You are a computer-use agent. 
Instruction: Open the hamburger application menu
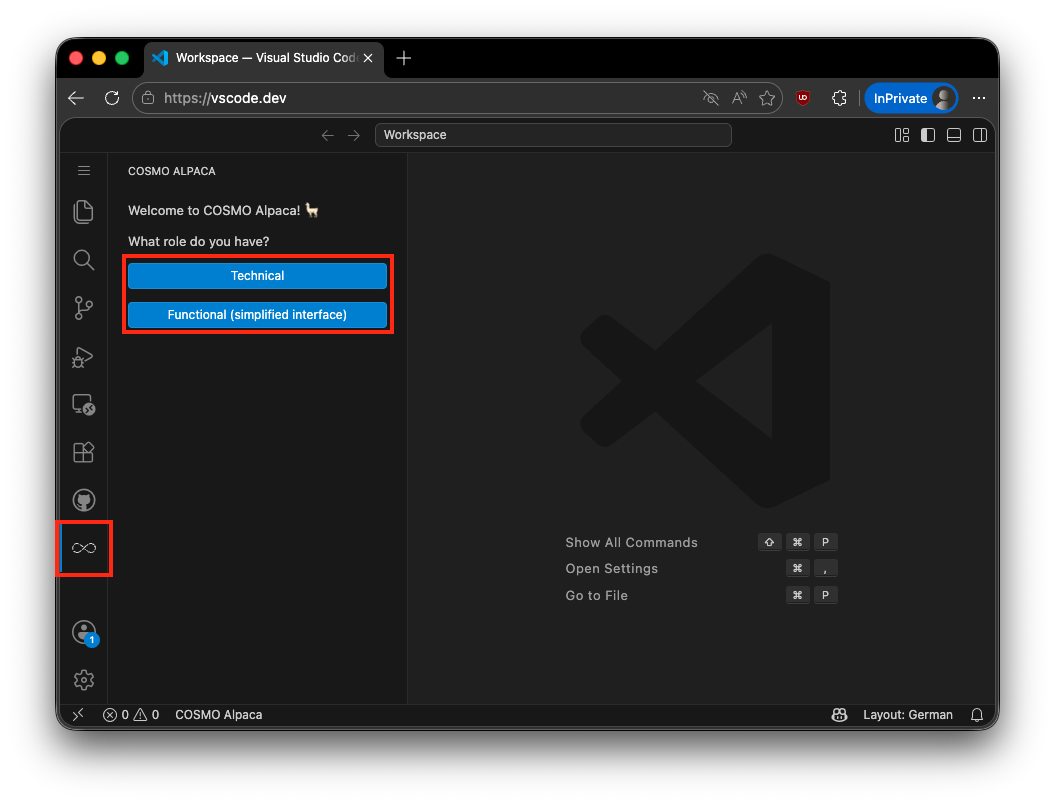tap(83, 171)
